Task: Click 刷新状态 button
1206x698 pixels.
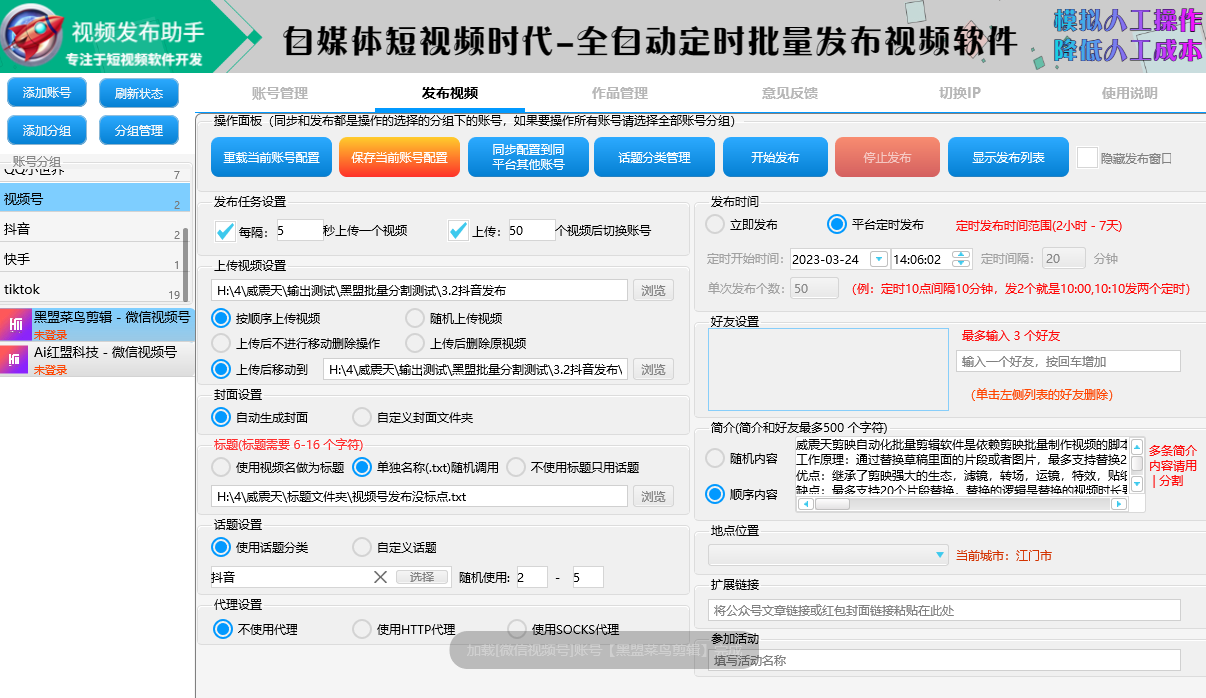Action: [x=139, y=93]
